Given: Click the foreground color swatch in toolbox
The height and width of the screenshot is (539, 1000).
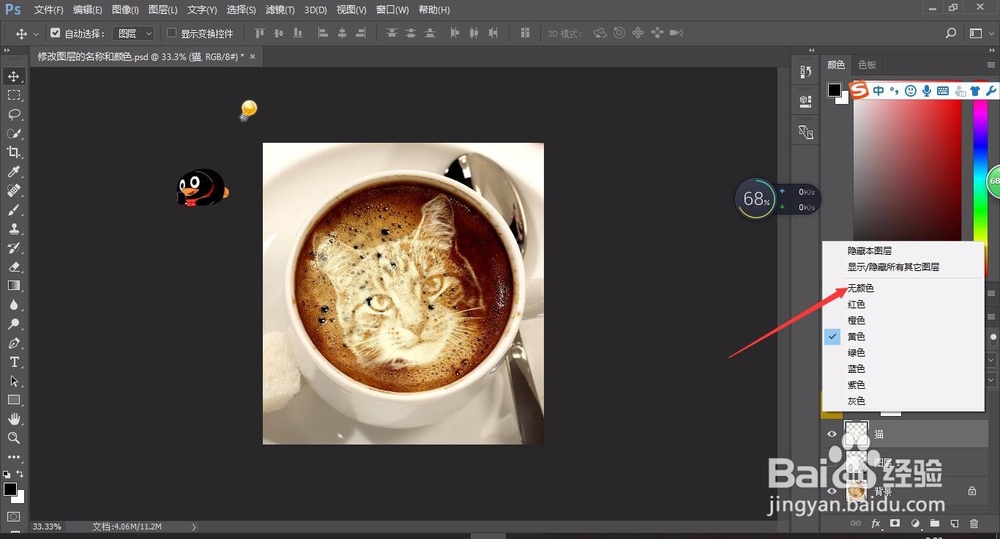Looking at the screenshot, I should (x=10, y=489).
